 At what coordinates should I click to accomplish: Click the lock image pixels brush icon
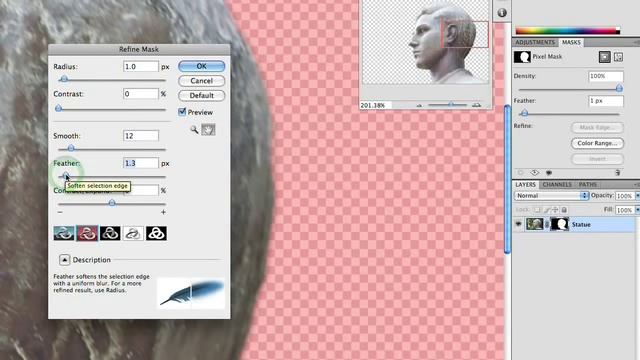[547, 210]
